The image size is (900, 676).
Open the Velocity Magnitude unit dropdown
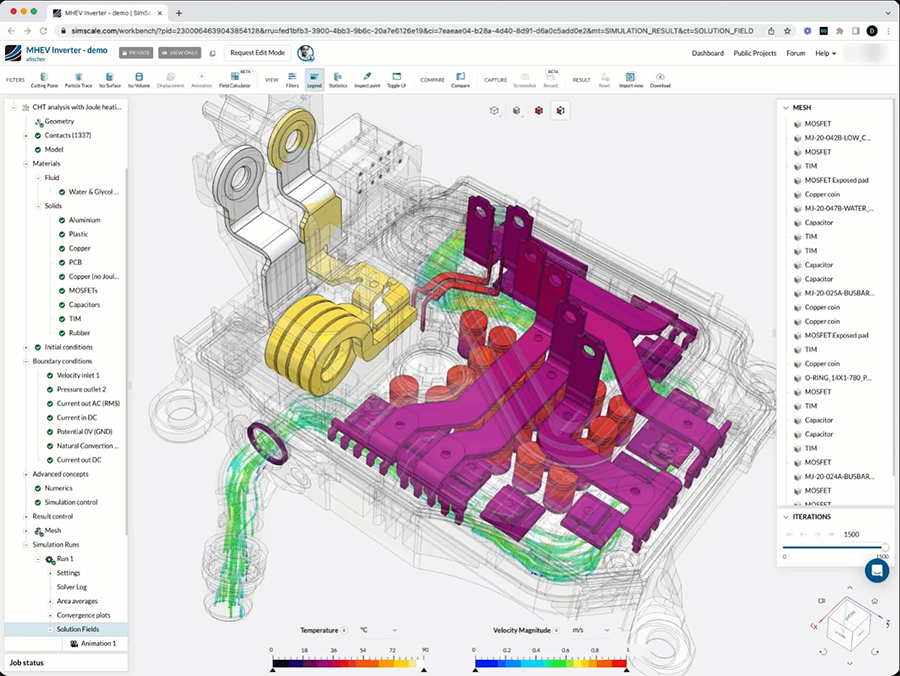pyautogui.click(x=591, y=630)
